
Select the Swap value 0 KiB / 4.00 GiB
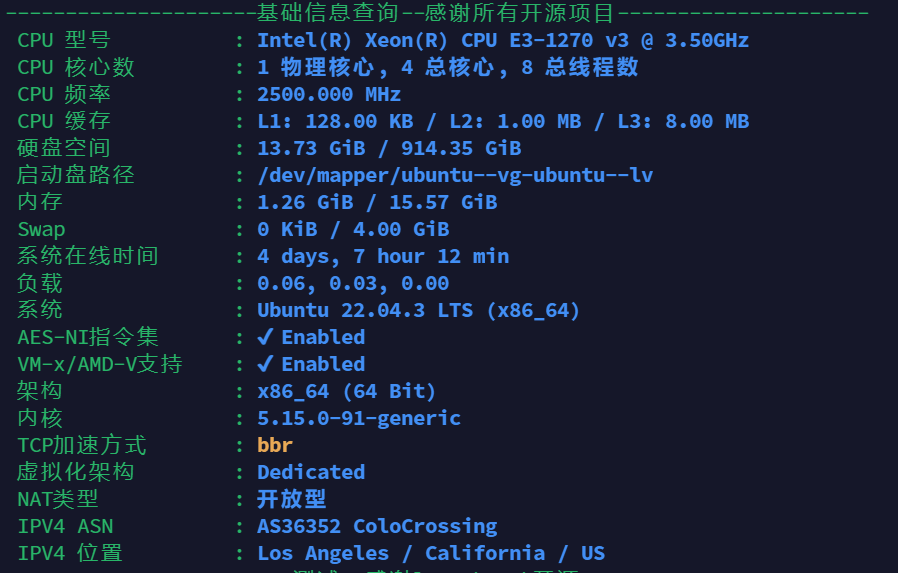click(x=353, y=229)
